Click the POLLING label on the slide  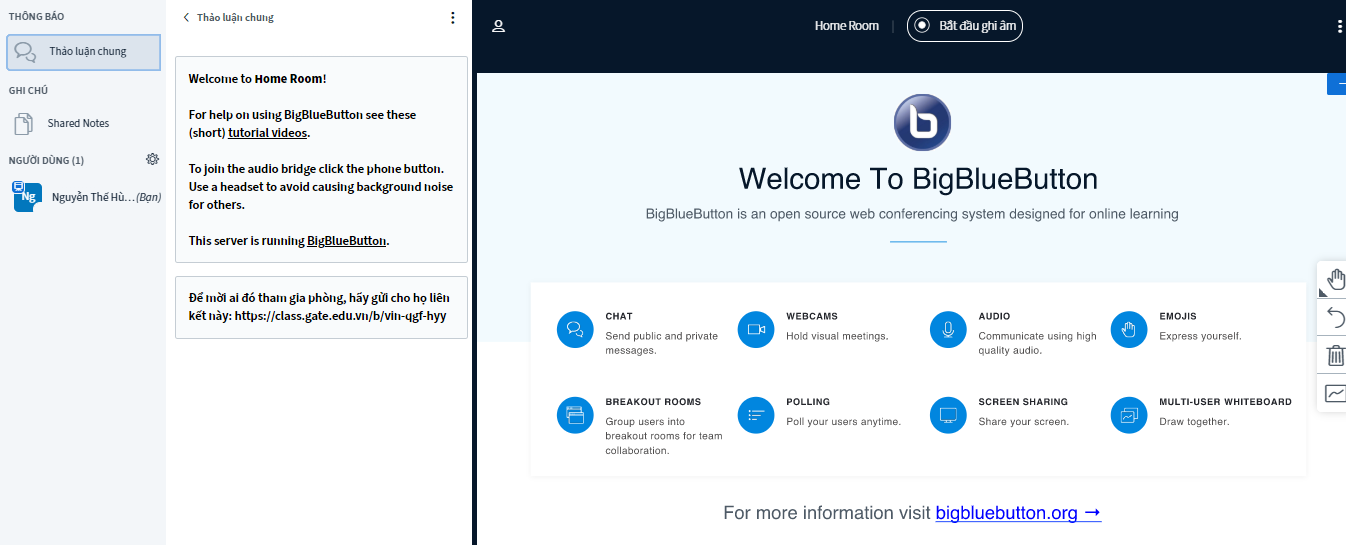[808, 402]
